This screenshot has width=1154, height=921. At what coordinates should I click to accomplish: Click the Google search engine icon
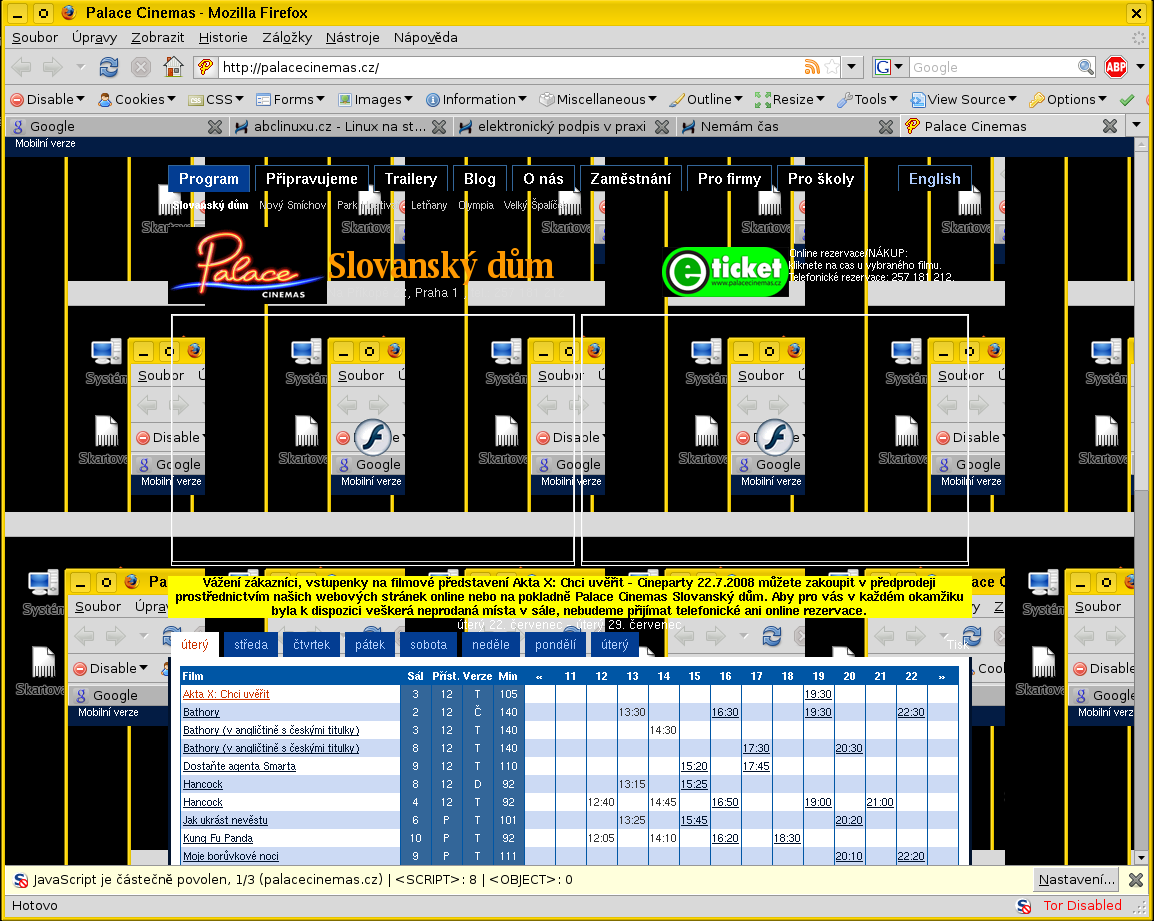coord(883,67)
